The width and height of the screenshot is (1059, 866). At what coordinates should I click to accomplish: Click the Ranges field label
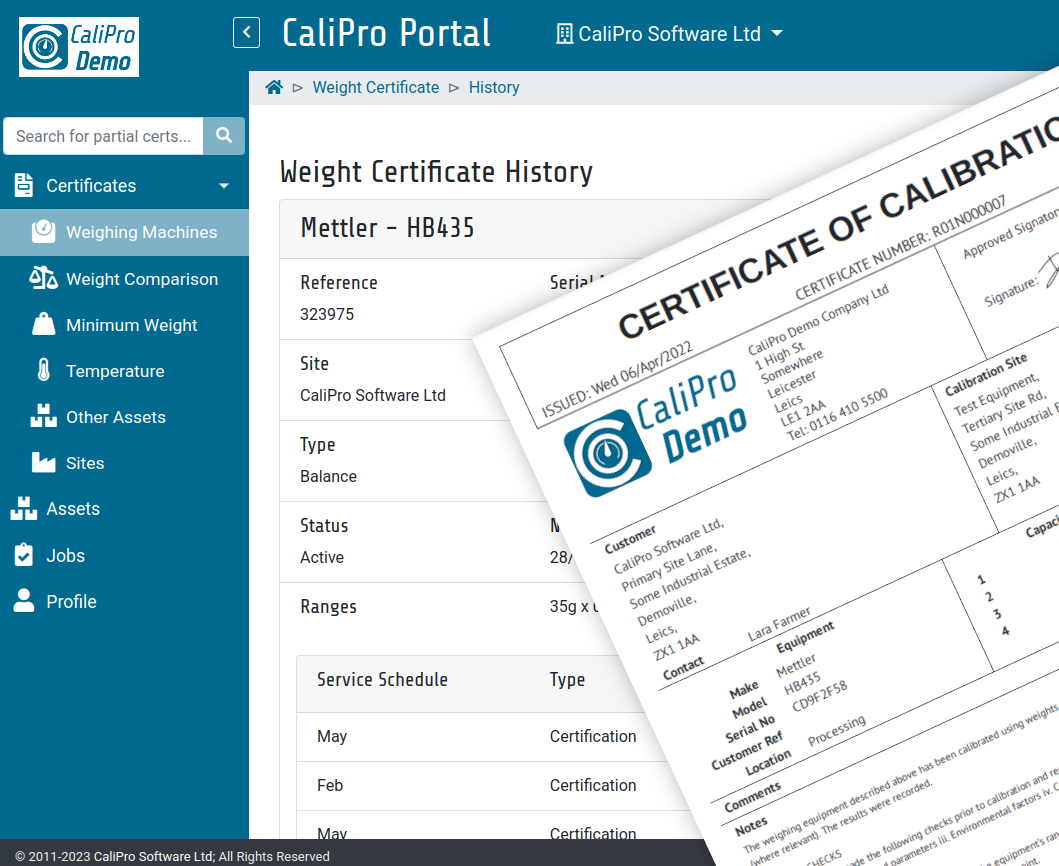[328, 607]
